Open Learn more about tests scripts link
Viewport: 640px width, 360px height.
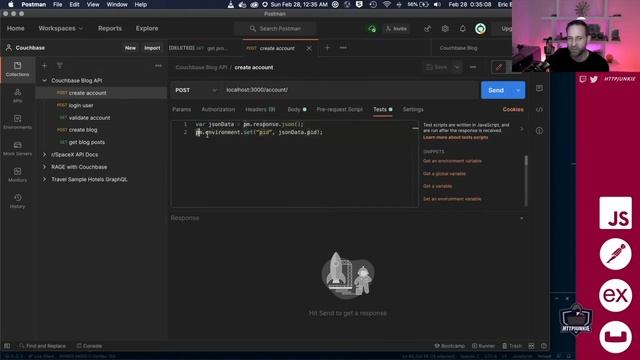(x=455, y=138)
